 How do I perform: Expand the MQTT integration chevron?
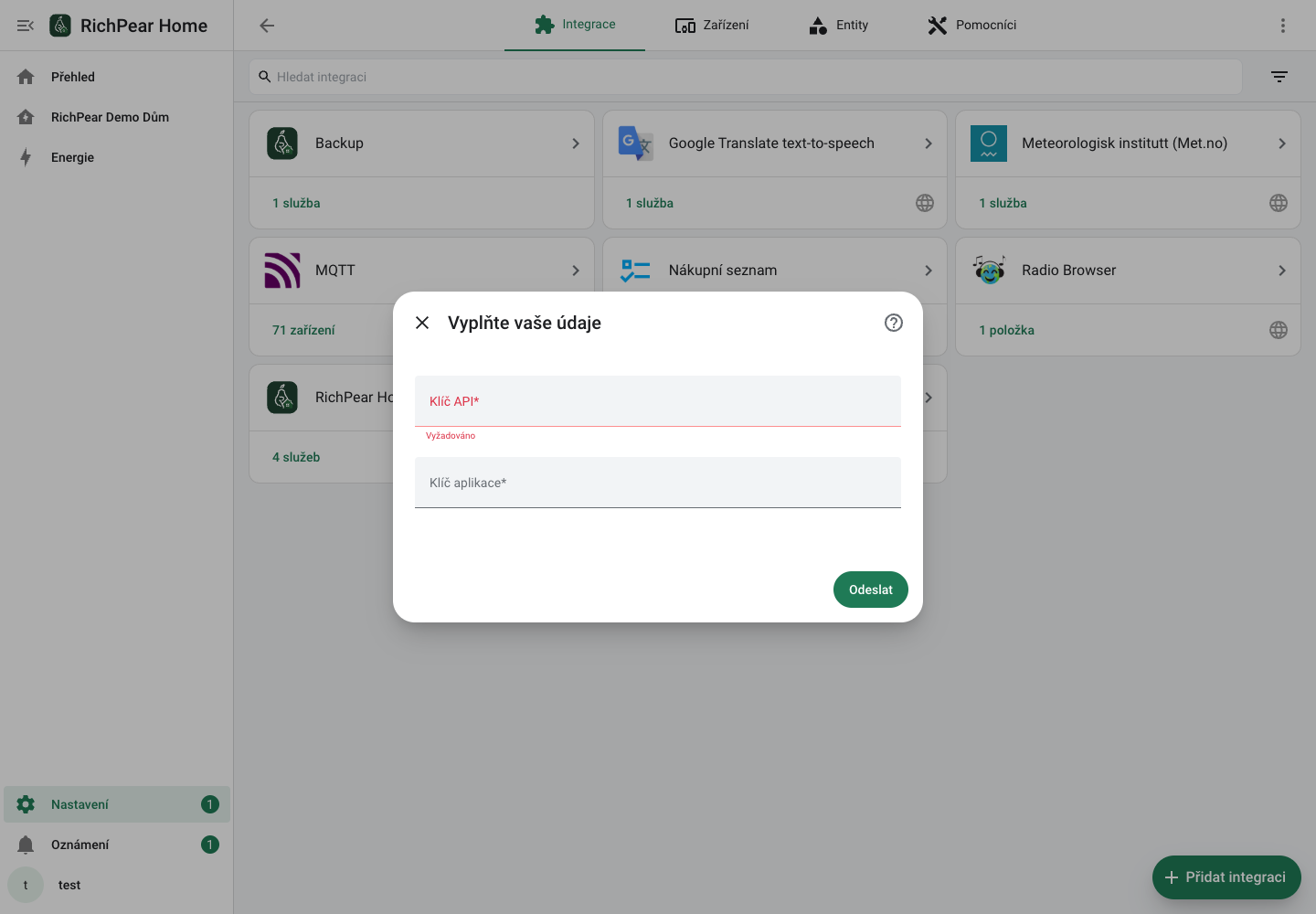click(x=576, y=271)
